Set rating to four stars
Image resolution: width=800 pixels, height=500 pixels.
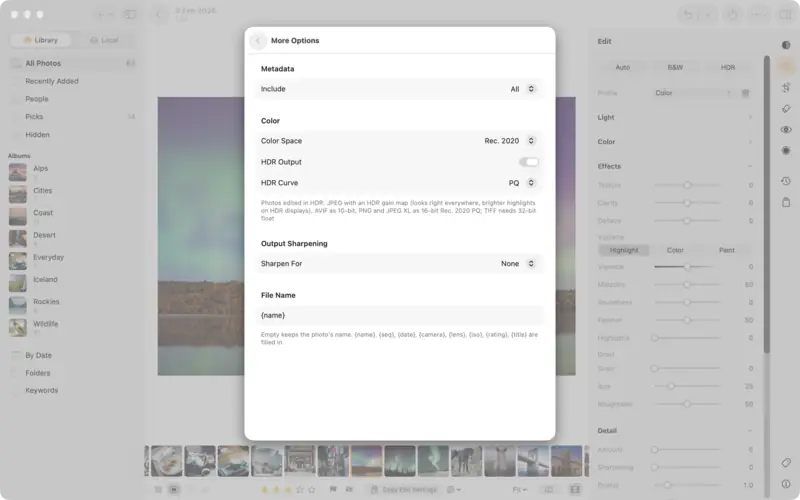point(300,490)
